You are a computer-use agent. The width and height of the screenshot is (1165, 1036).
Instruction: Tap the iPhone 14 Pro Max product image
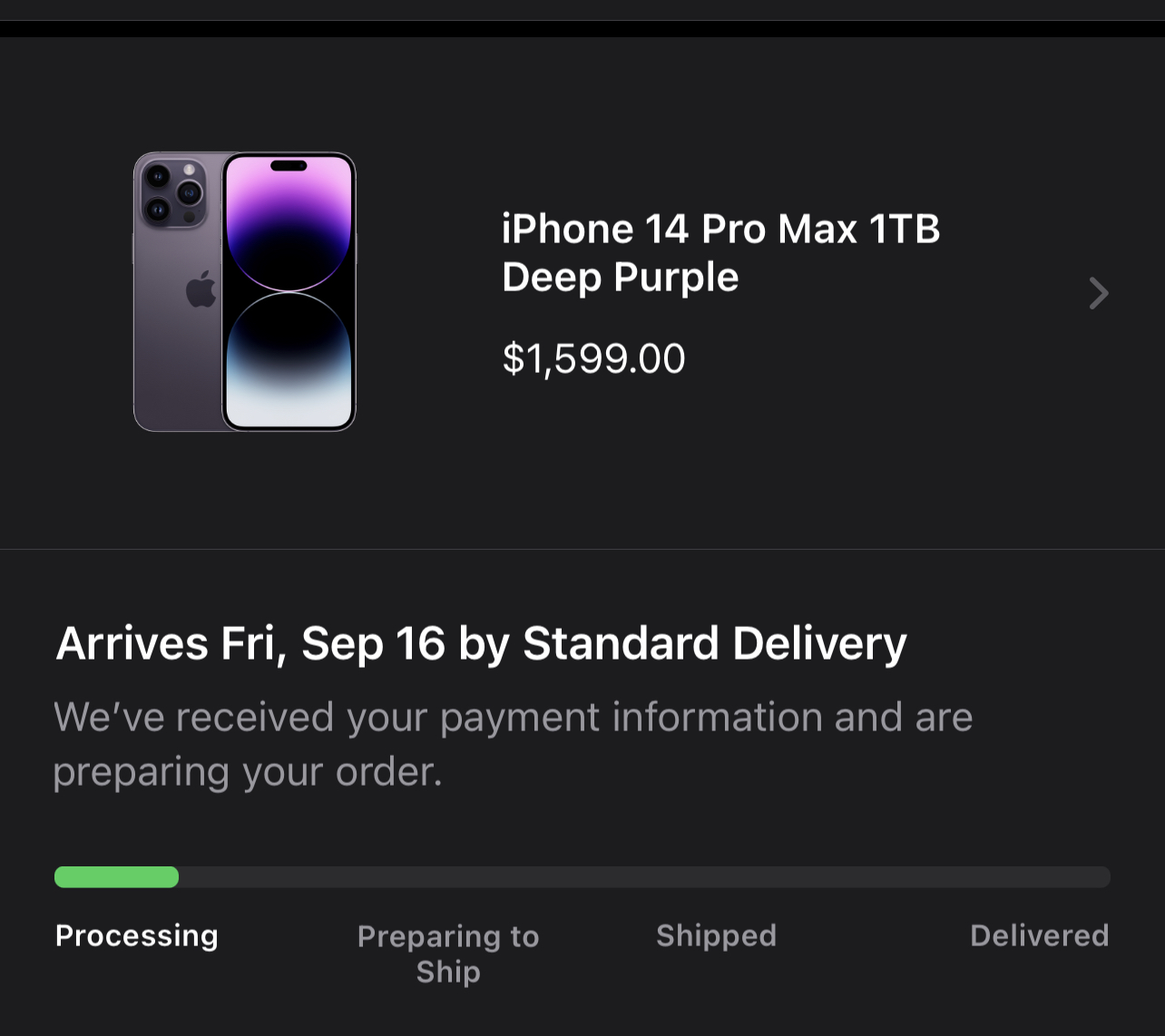click(244, 291)
